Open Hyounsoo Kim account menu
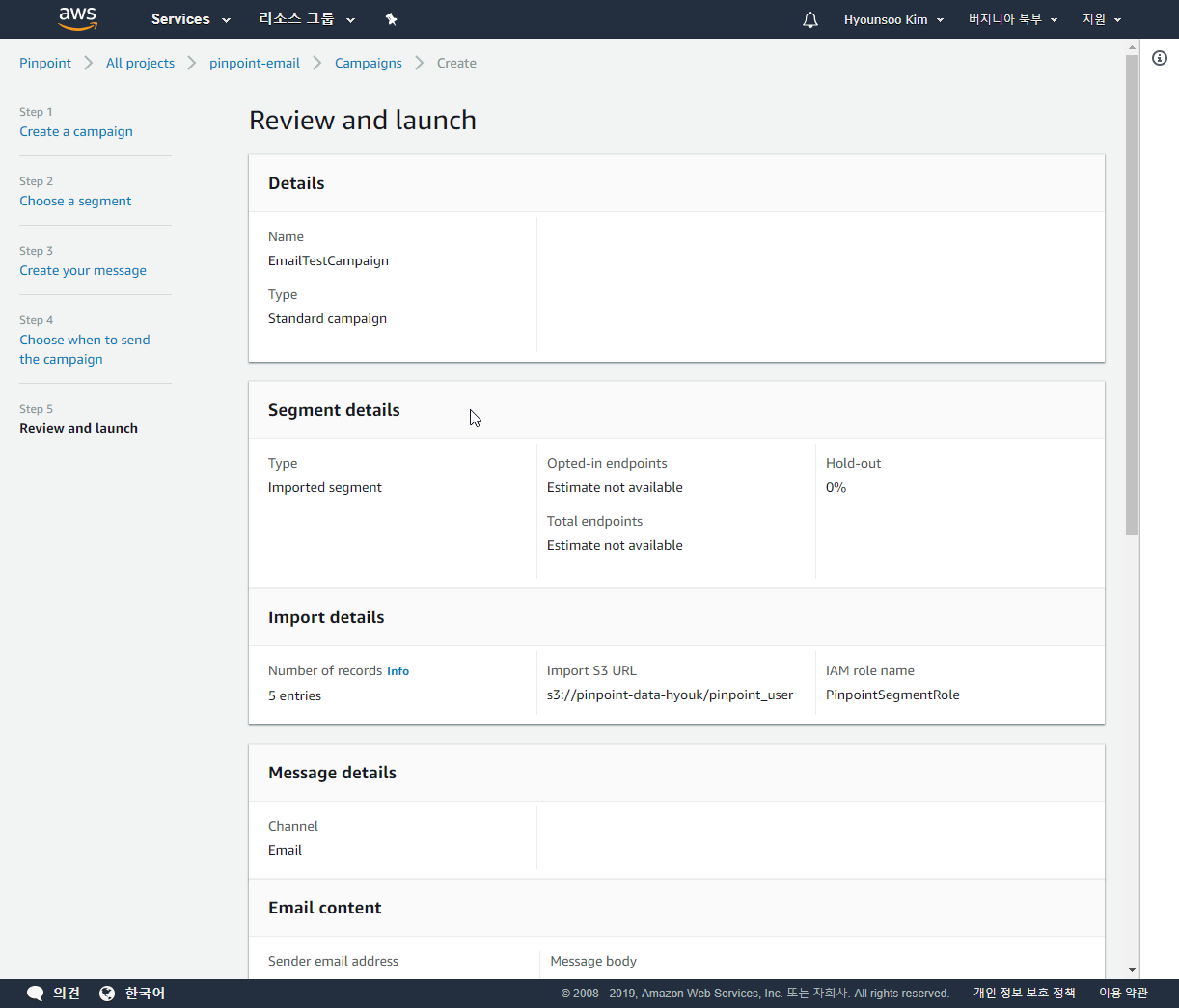The width and height of the screenshot is (1179, 1008). [x=893, y=19]
